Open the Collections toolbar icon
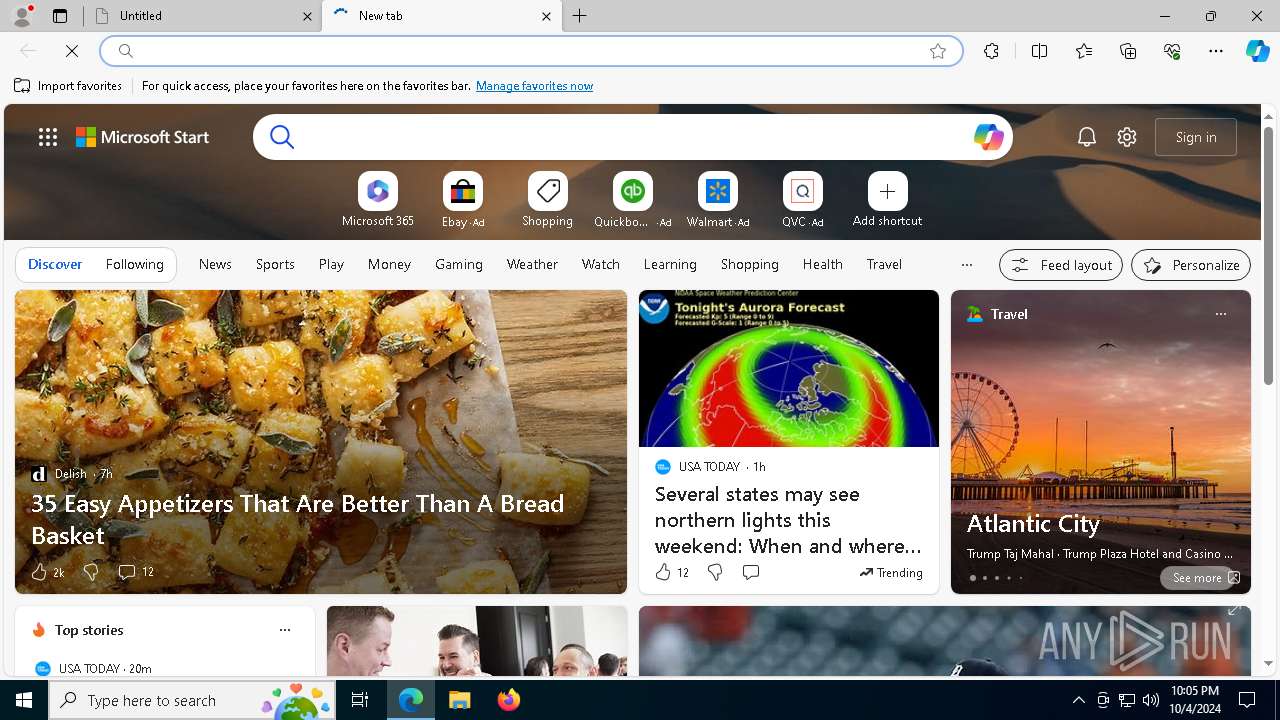Screen dimensions: 1280x720 [1128, 51]
